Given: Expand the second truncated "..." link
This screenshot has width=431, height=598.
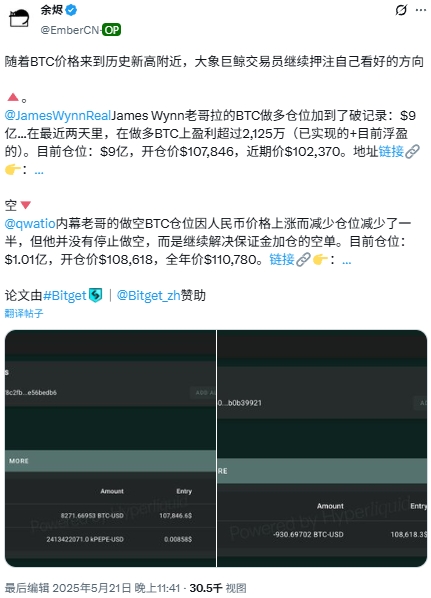Looking at the screenshot, I should 346,261.
